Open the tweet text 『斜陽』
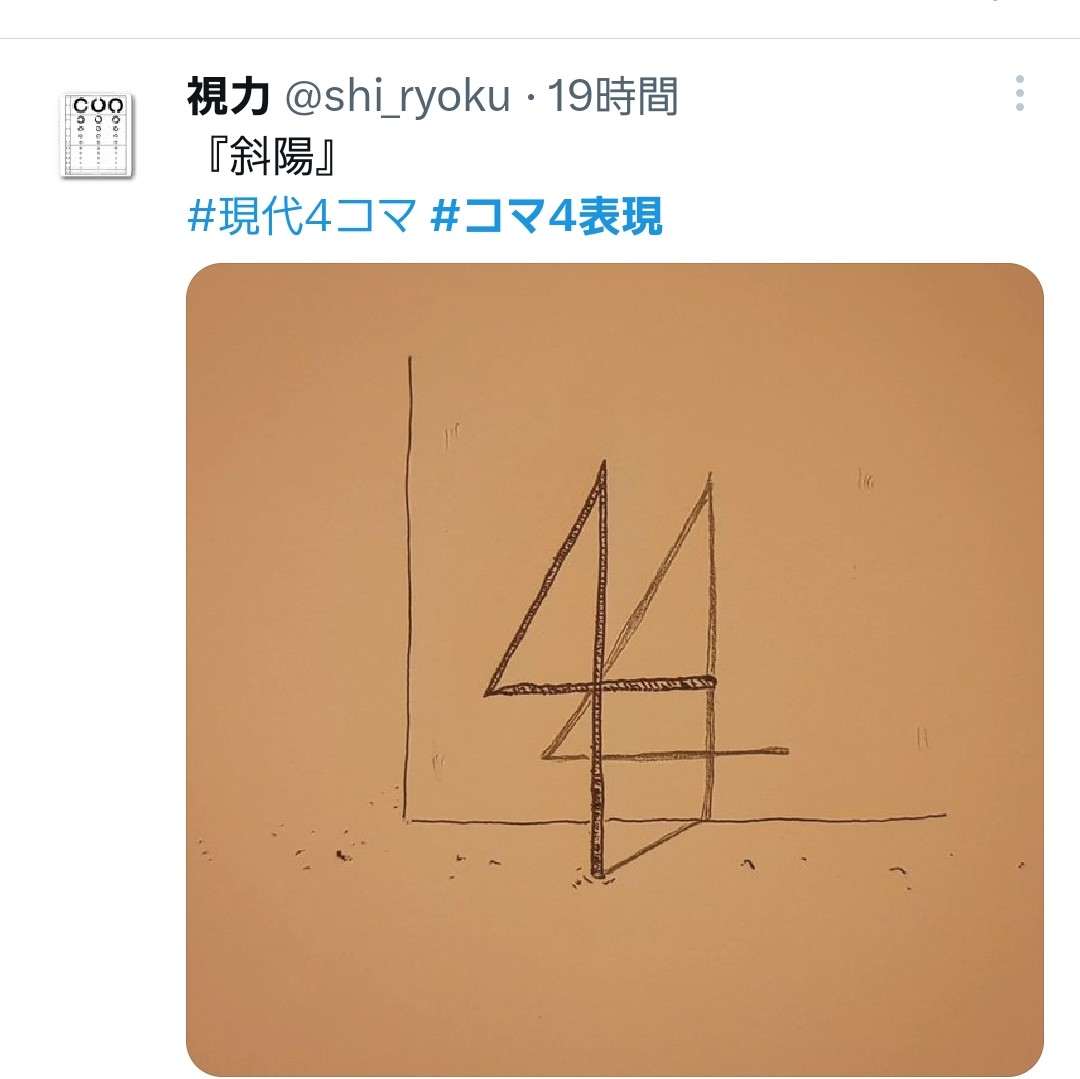 pyautogui.click(x=271, y=156)
